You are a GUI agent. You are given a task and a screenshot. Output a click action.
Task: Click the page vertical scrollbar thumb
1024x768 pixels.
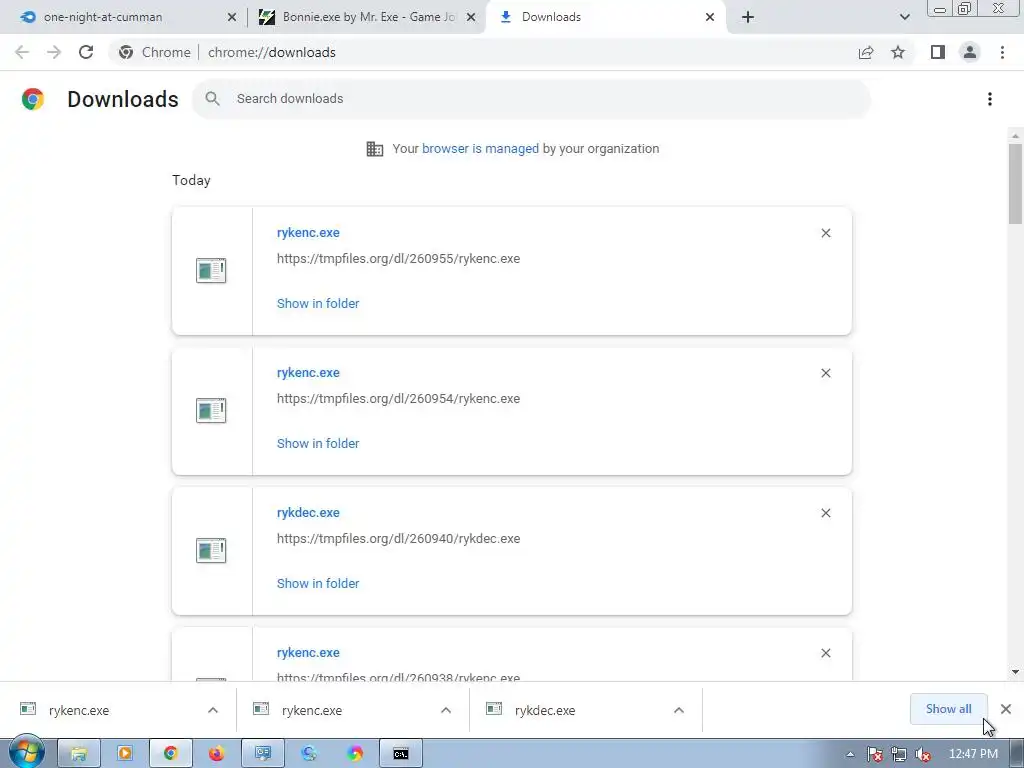coord(1015,184)
